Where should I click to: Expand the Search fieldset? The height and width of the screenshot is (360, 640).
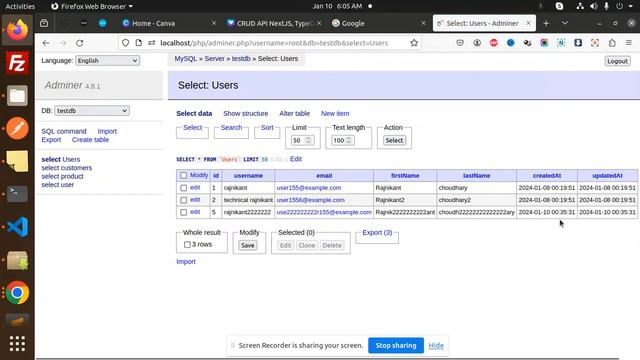point(231,127)
